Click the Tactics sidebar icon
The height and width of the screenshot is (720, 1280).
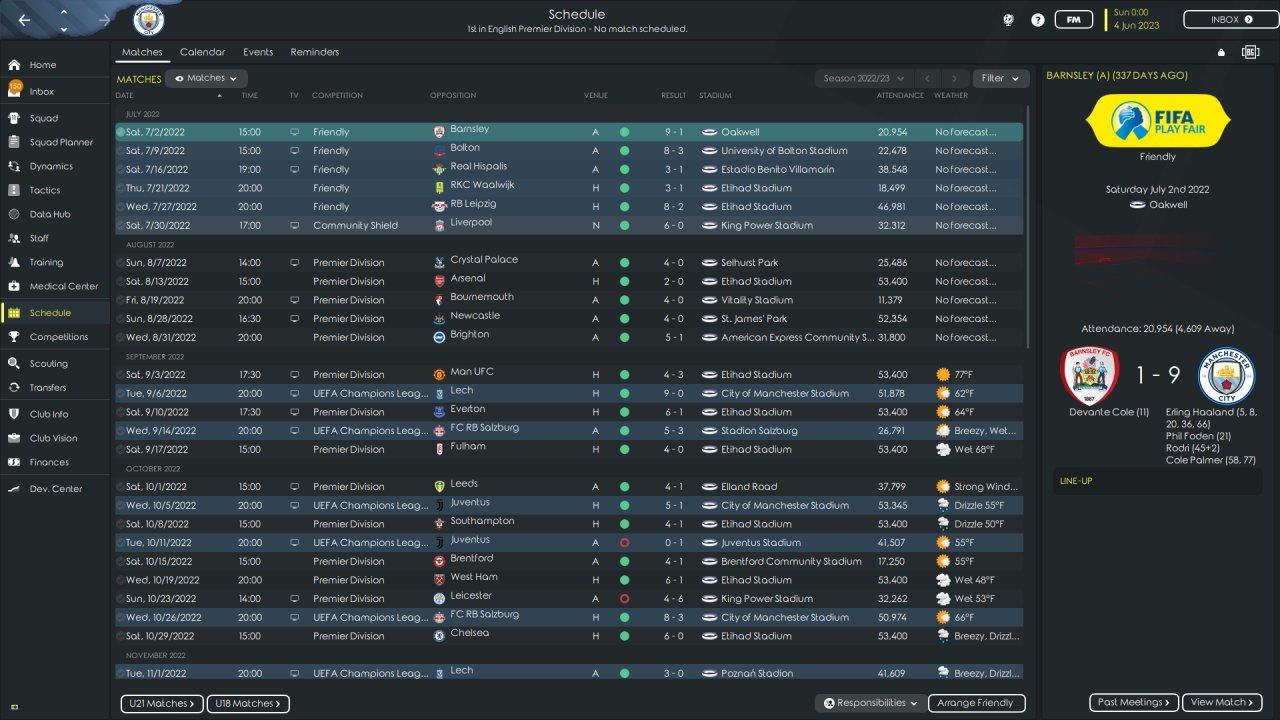click(x=14, y=190)
